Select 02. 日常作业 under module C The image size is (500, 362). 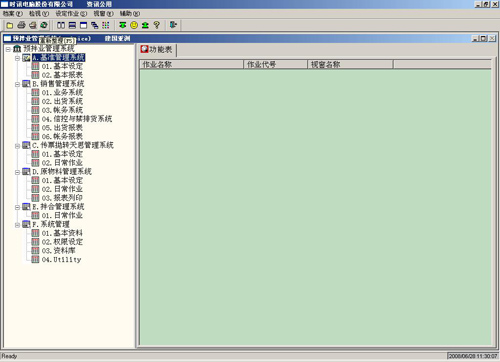(62, 163)
